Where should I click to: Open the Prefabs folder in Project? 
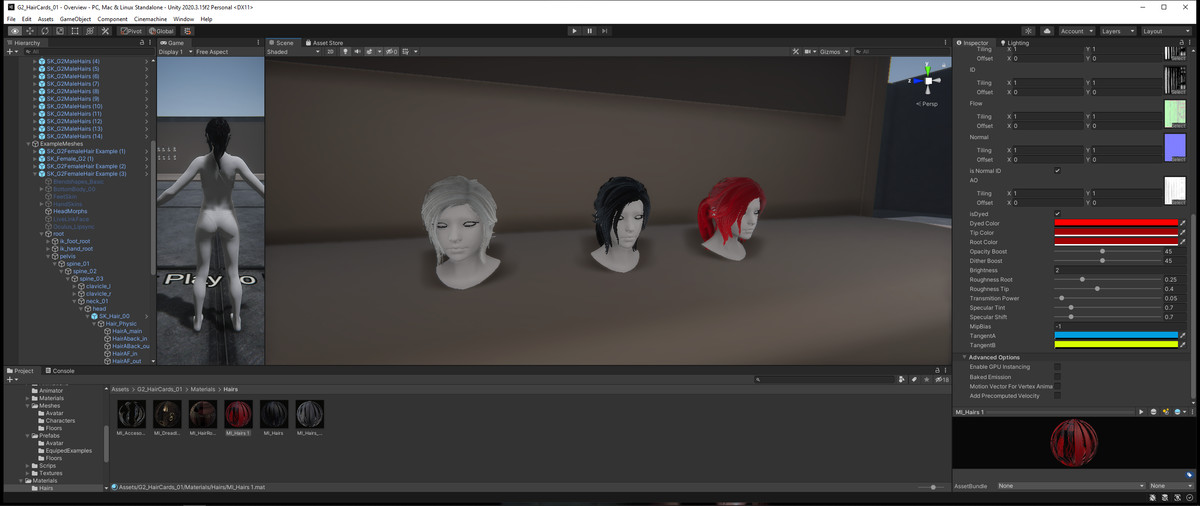[47, 435]
